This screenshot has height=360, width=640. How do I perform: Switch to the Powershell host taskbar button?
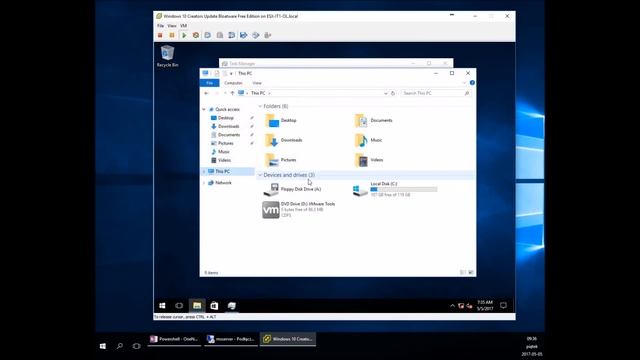[174, 339]
